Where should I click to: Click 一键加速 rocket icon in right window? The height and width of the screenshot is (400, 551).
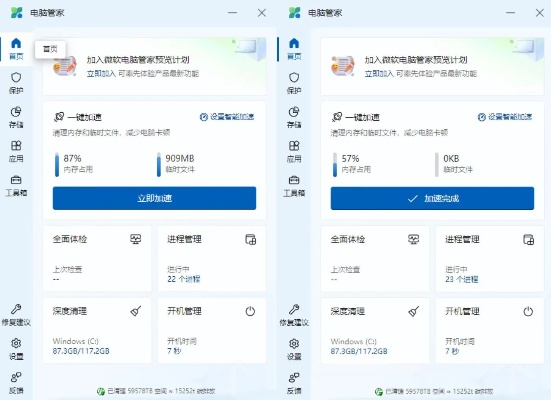337,117
